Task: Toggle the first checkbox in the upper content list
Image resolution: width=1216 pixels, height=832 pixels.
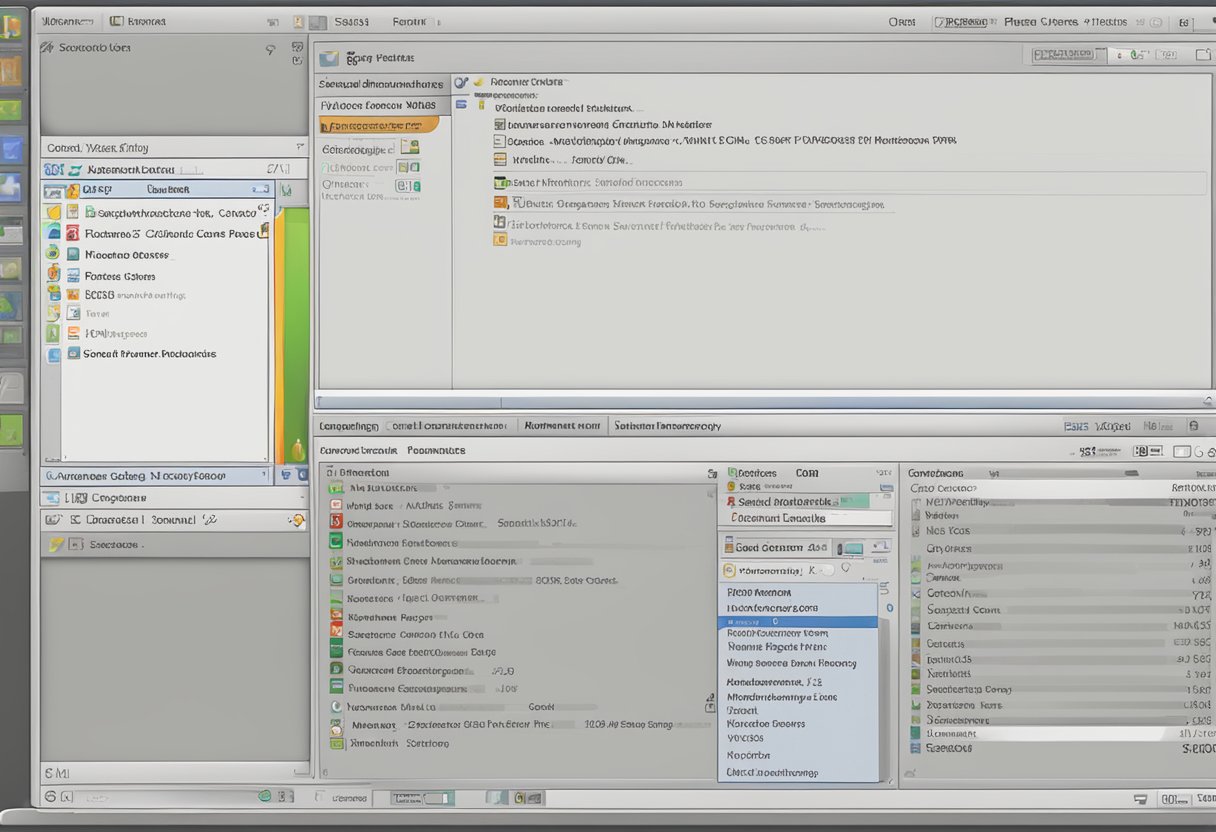Action: click(x=500, y=125)
